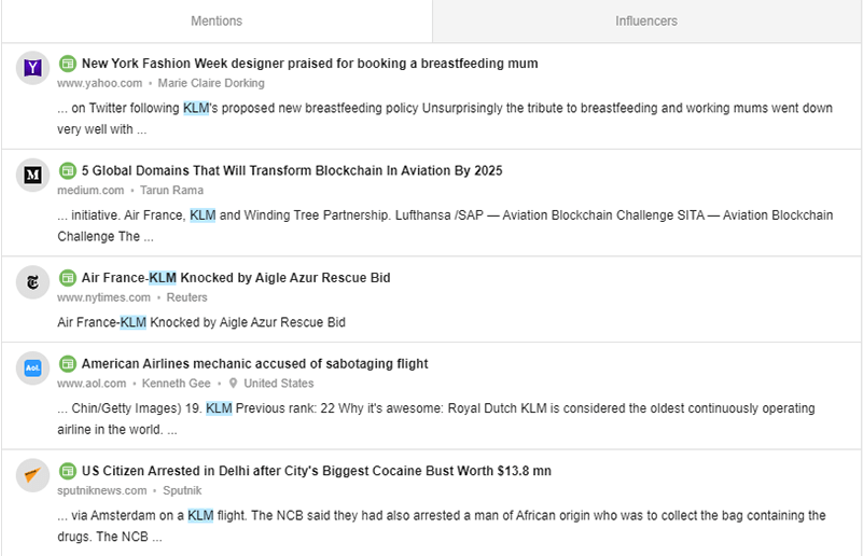The height and width of the screenshot is (556, 864).
Task: Click green news icon beside US Citizen headline
Action: point(68,470)
